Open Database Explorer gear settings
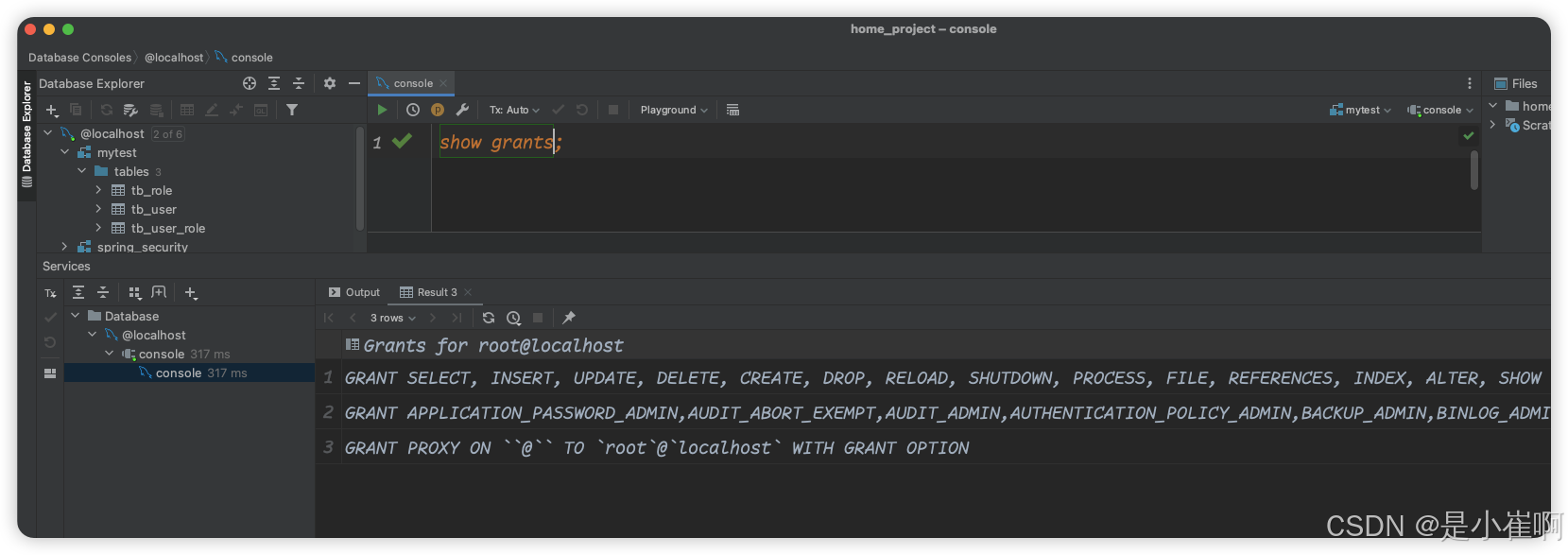Image resolution: width=1568 pixels, height=555 pixels. click(x=330, y=83)
